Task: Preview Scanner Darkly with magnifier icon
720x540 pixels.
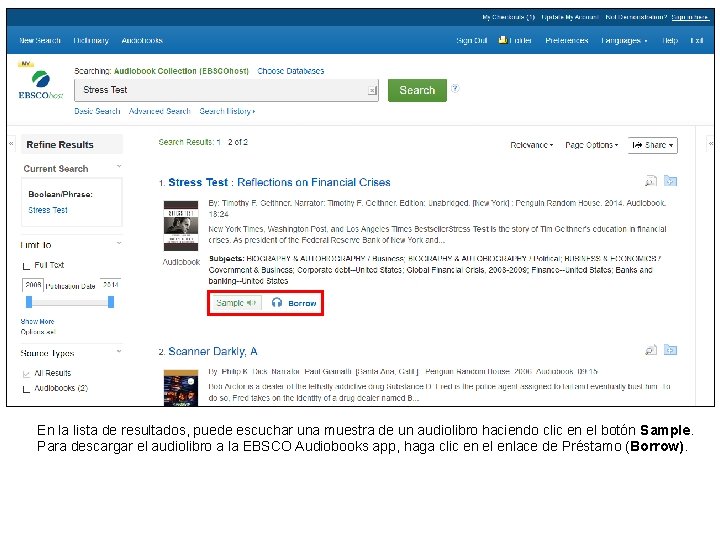Action: (651, 350)
